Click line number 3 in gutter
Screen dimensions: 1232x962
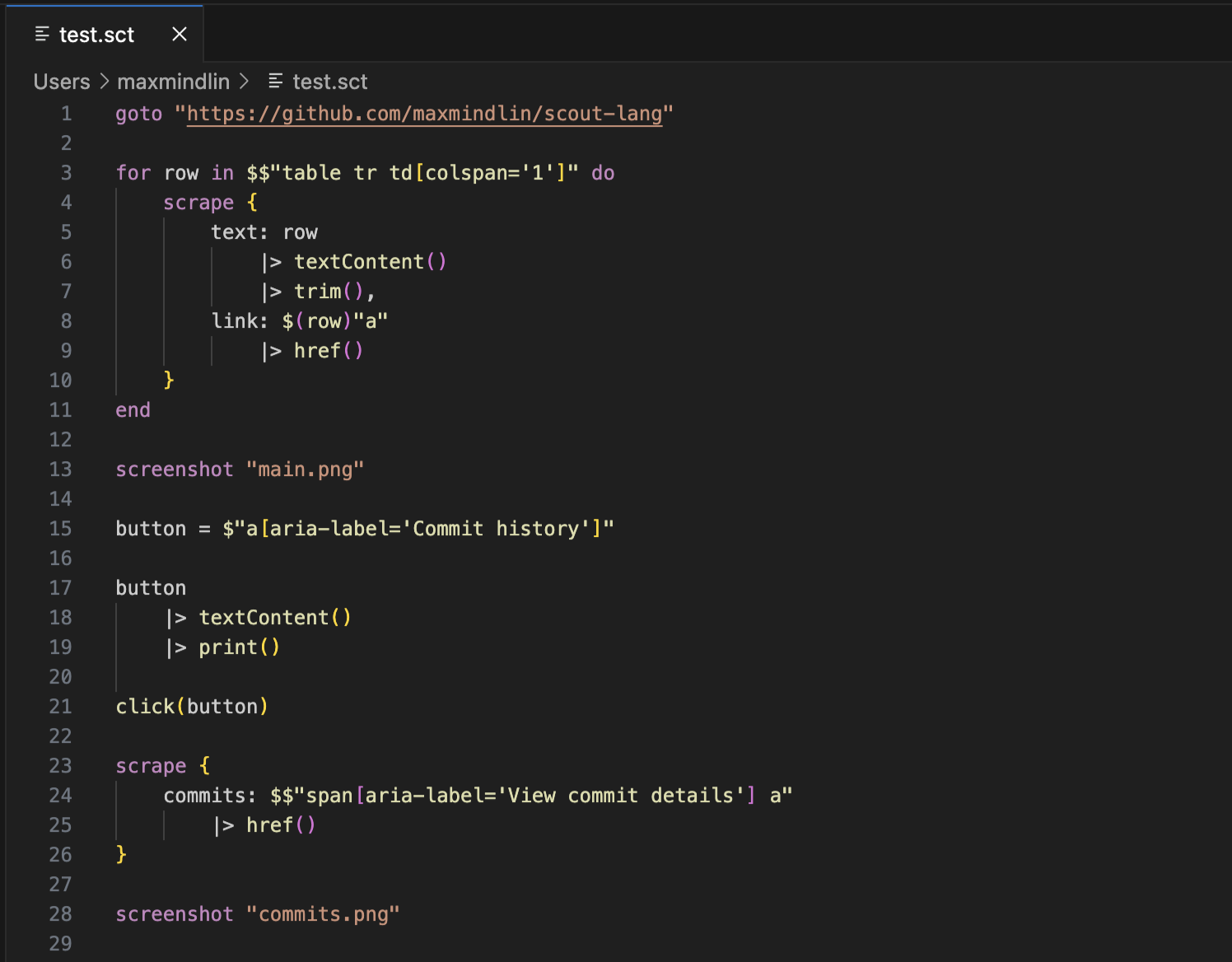click(66, 173)
